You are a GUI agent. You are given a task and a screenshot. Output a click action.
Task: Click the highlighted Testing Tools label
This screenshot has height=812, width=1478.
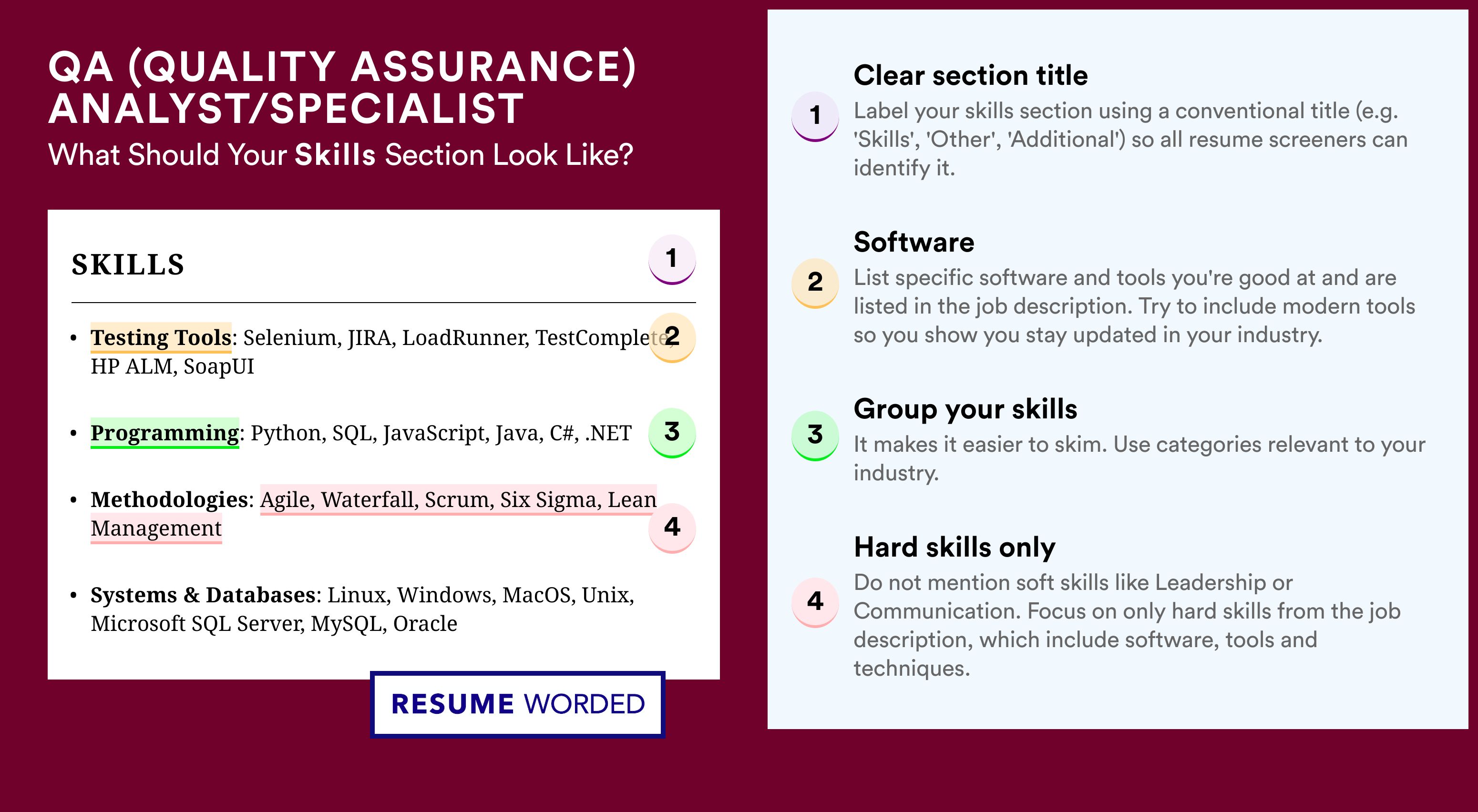(x=161, y=338)
